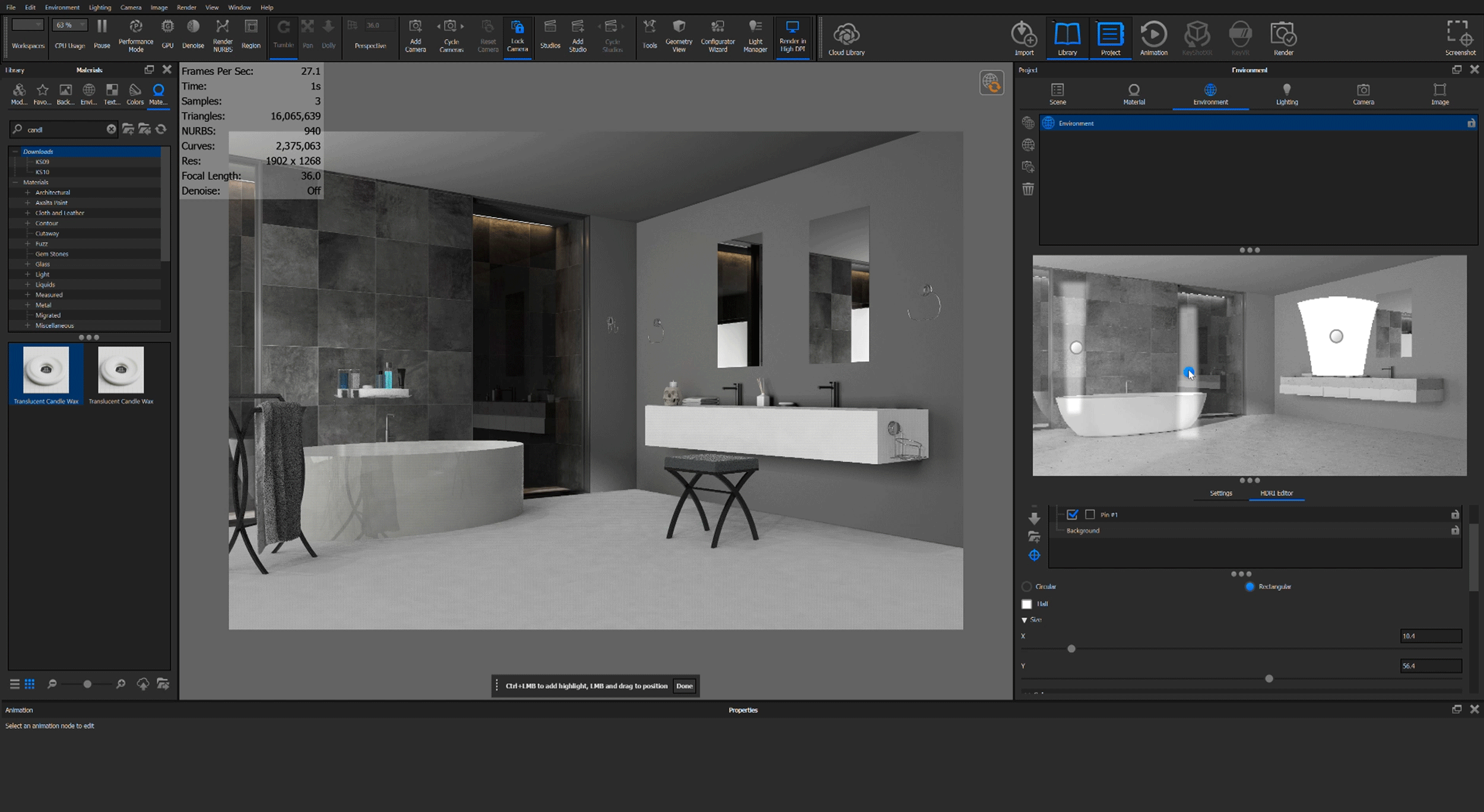Click Done in the highlight hint bar
Screen dimensions: 1484x812
(684, 686)
